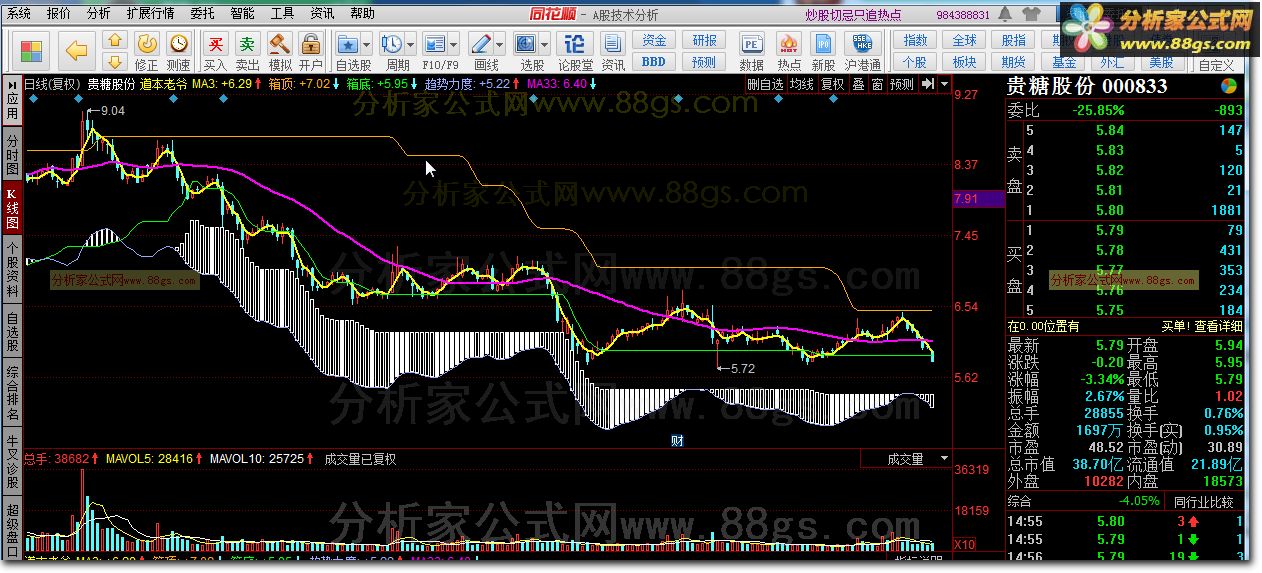1262x573 pixels.
Task: Open the 数据 PE data icon
Action: pyautogui.click(x=752, y=45)
